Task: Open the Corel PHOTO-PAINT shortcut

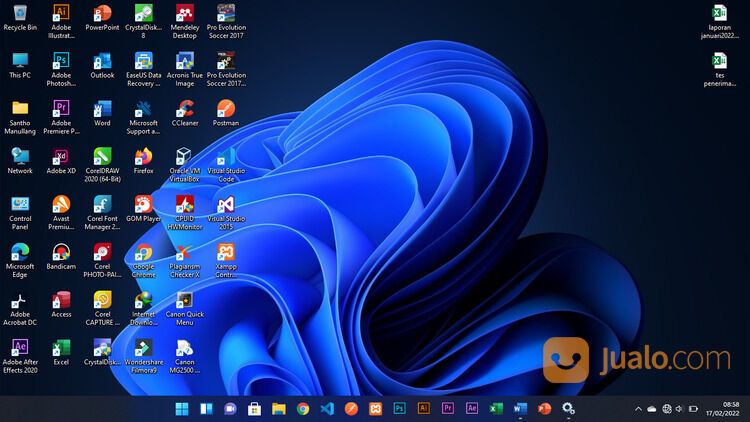Action: tap(102, 261)
